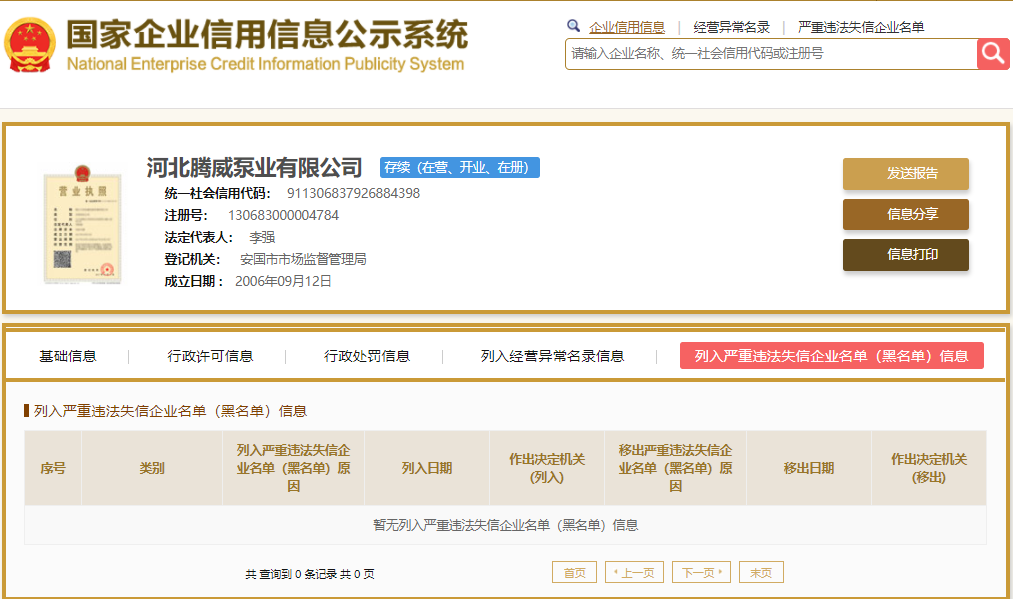Screen dimensions: 1013x599
Task: Click the 移出日期 column header
Action: (809, 468)
